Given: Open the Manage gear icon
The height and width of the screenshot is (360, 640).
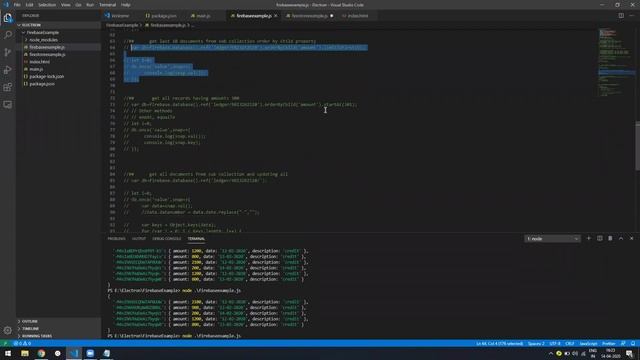Looking at the screenshot, I should (8, 330).
